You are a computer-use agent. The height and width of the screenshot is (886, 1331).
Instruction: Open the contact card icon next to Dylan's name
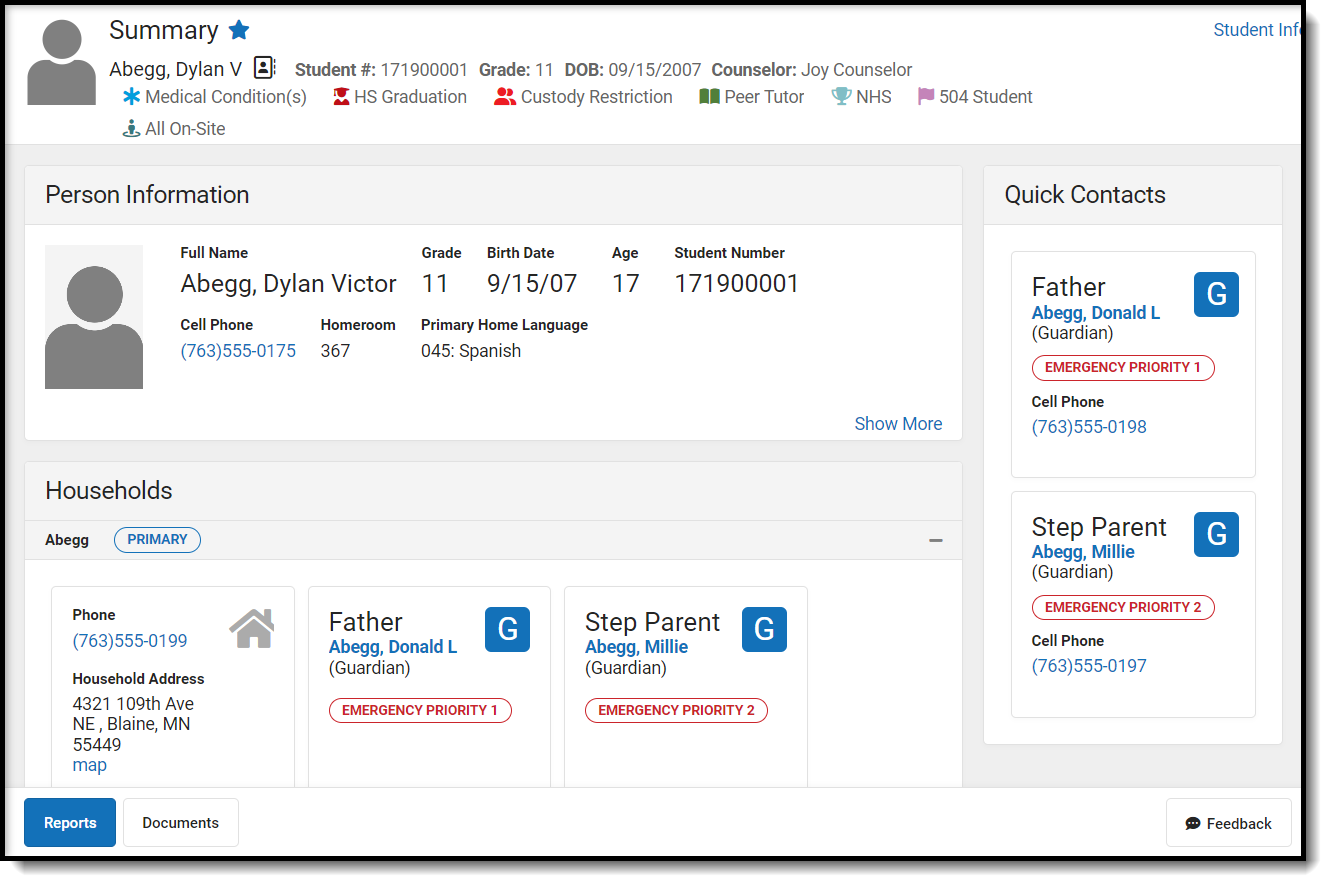264,68
